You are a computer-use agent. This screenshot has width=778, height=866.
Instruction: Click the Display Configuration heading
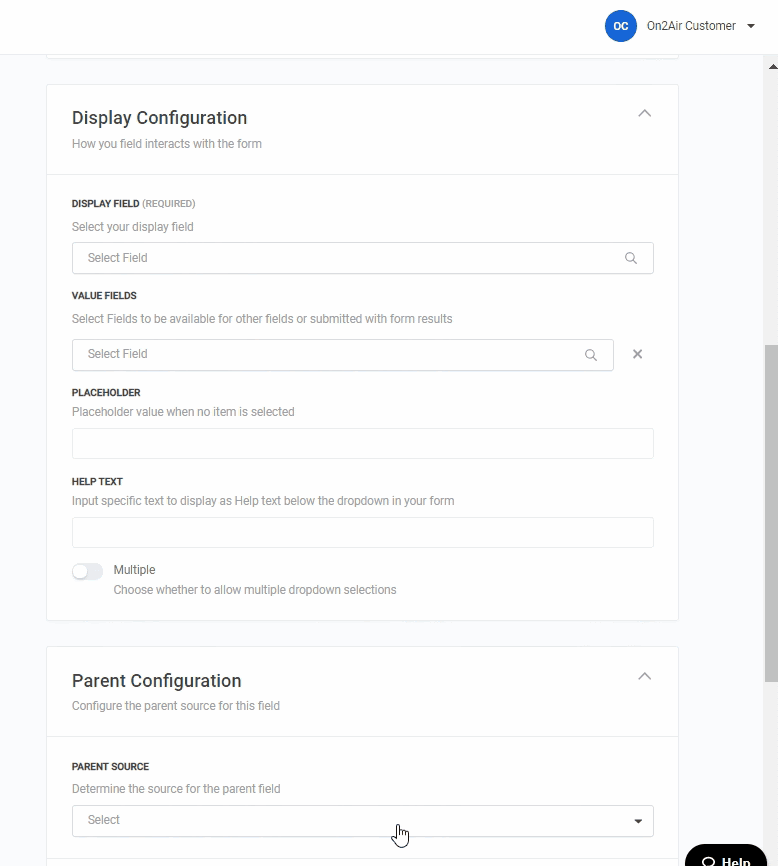159,118
